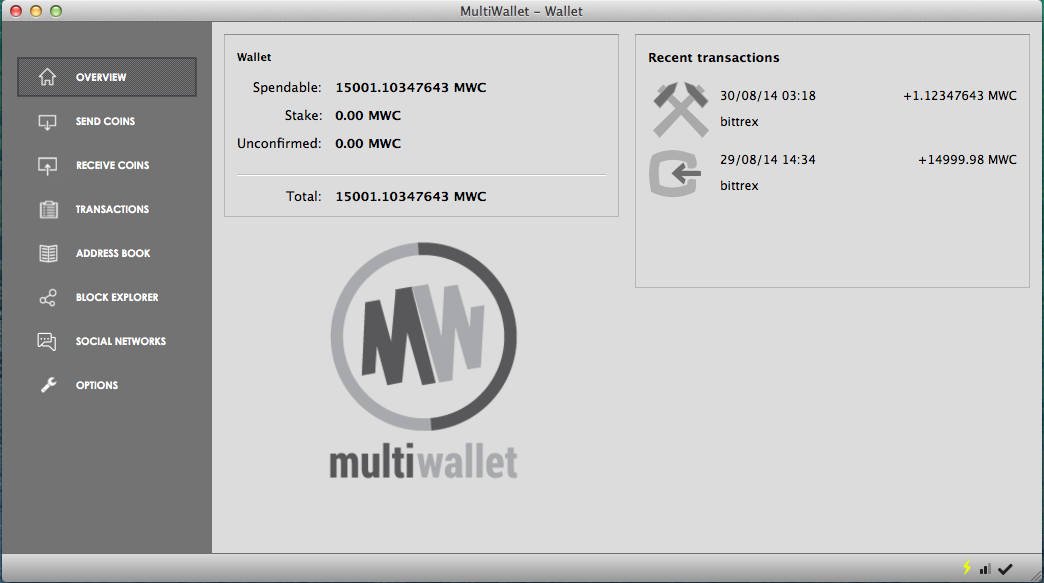This screenshot has width=1044, height=583.
Task: Click the mining pickaxe transaction icon
Action: (x=680, y=110)
